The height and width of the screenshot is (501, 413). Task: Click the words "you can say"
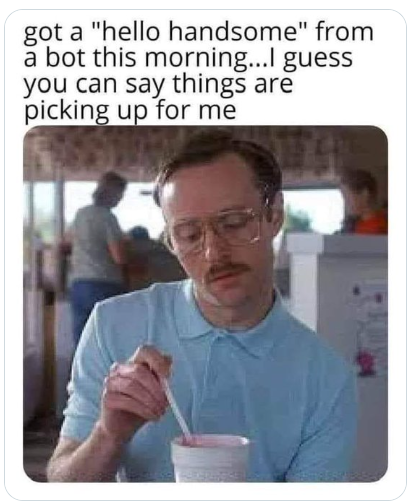tap(93, 85)
